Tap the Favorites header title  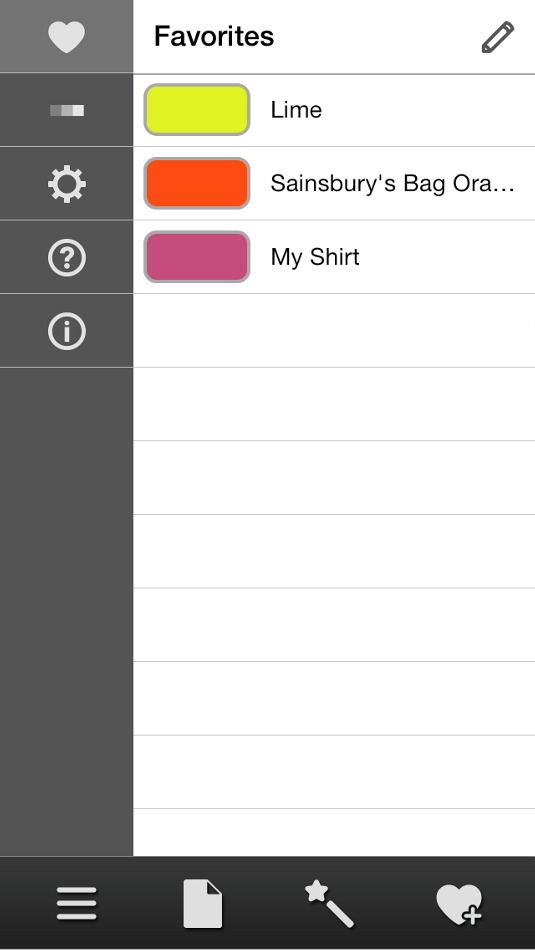tap(214, 36)
